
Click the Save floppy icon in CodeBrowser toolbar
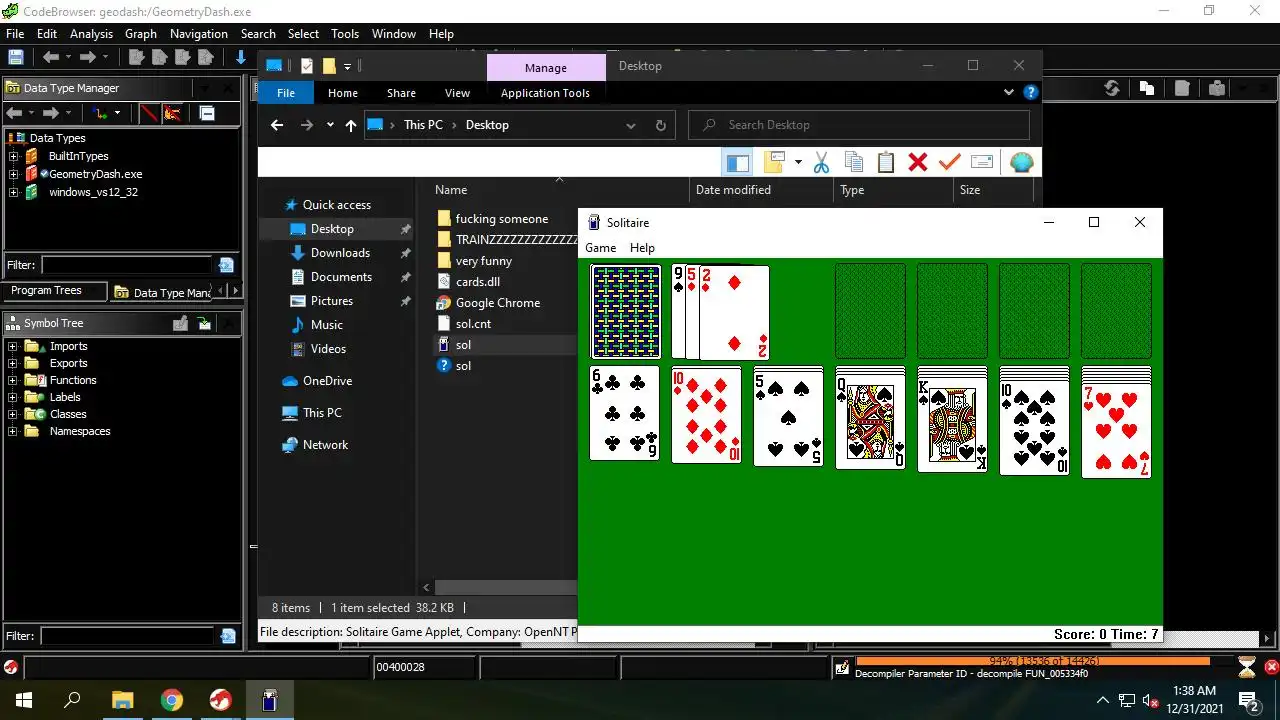pyautogui.click(x=15, y=58)
